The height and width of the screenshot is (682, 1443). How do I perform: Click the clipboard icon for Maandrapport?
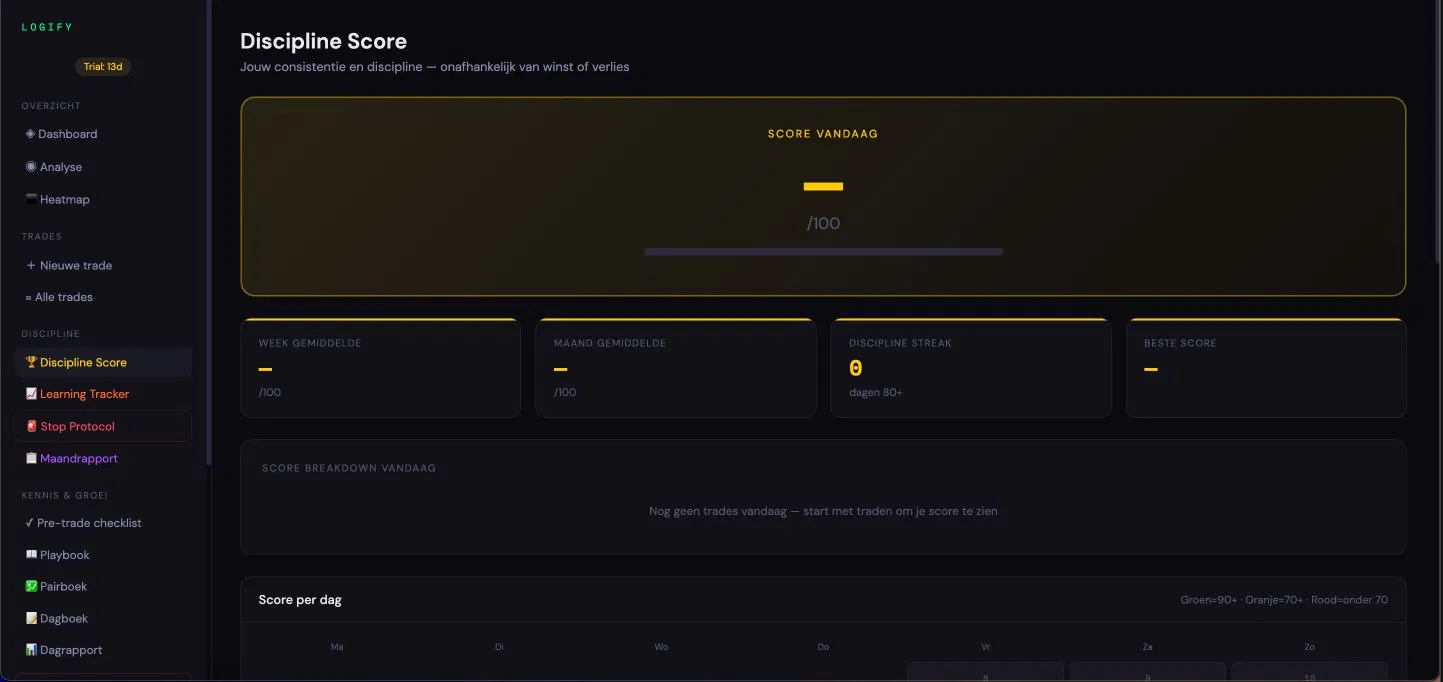point(31,459)
